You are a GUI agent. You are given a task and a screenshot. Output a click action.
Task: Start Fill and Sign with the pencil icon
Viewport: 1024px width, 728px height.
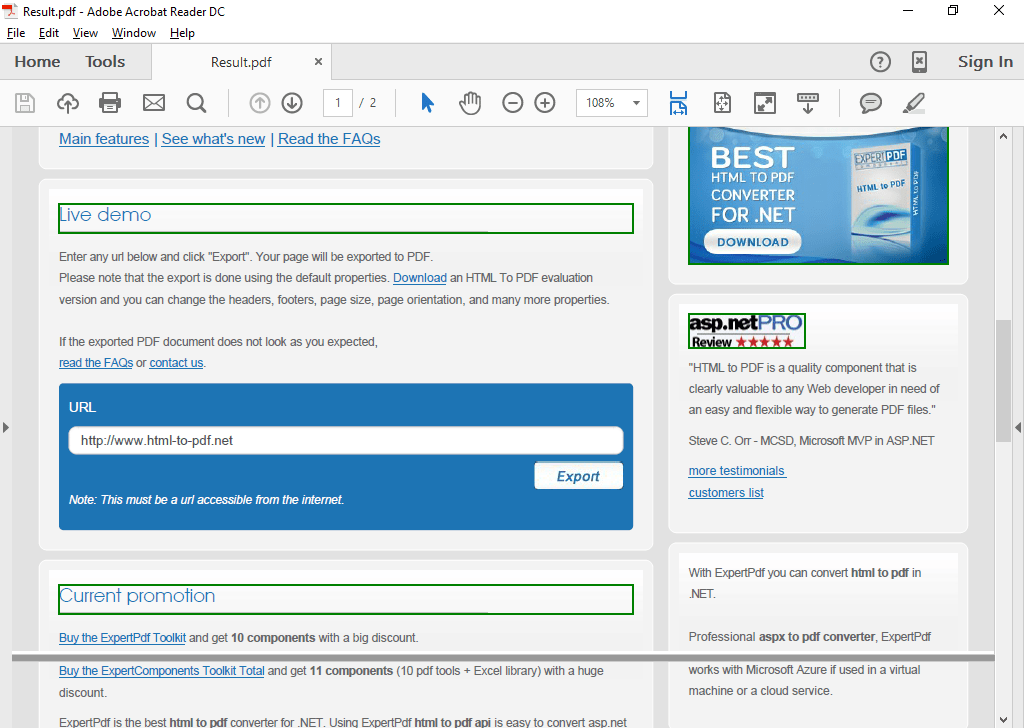coord(913,103)
